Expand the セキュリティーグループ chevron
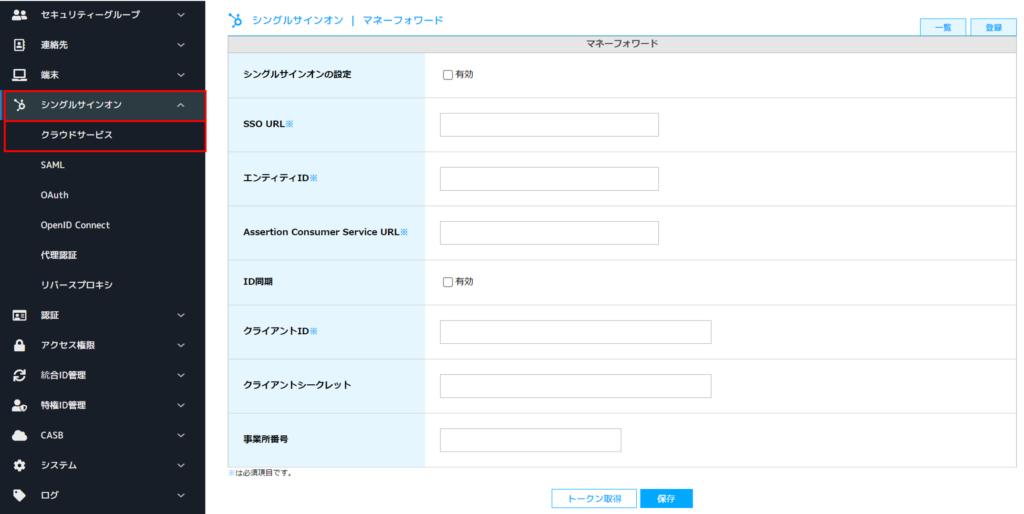Viewport: 1024px width, 514px height. point(181,14)
